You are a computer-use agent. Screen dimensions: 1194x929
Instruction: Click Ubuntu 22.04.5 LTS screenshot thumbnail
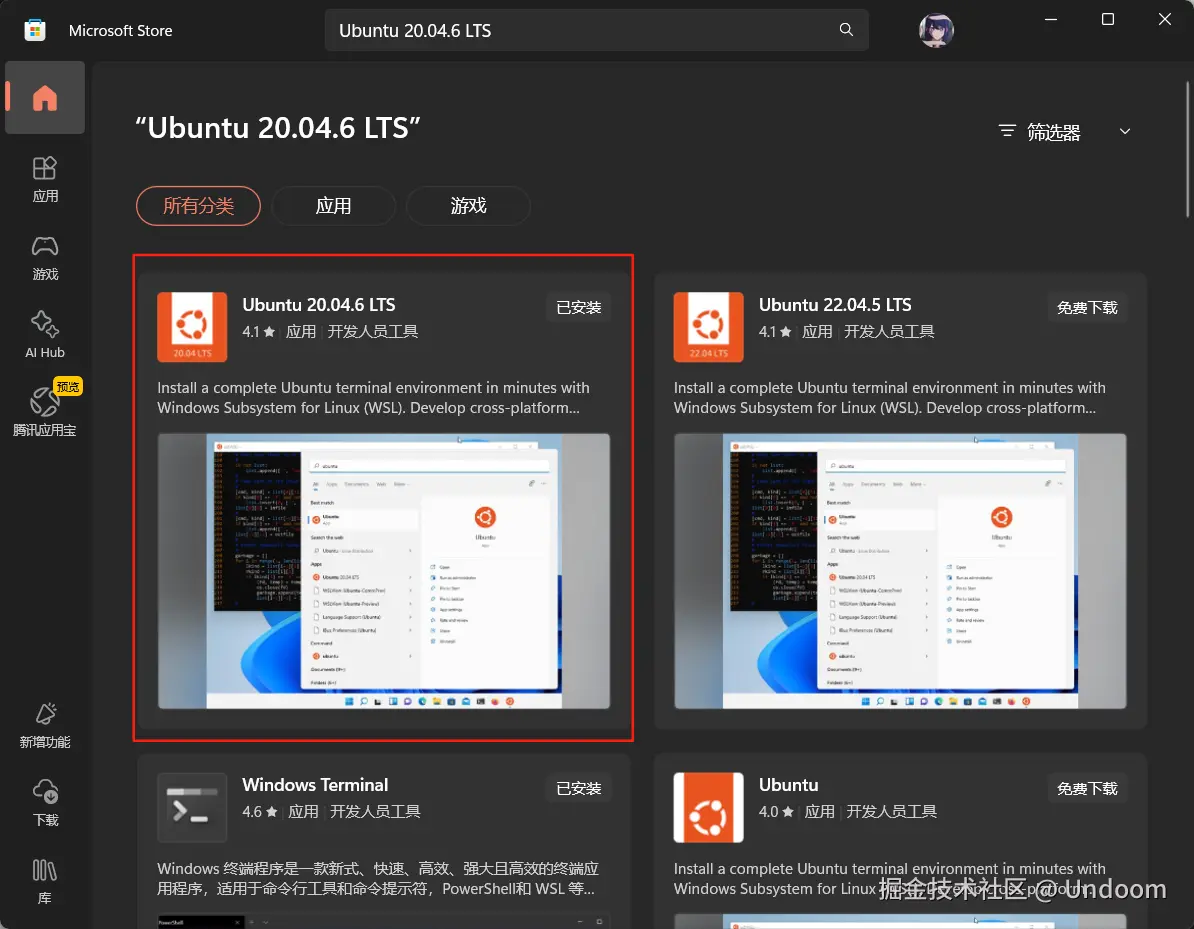point(899,571)
